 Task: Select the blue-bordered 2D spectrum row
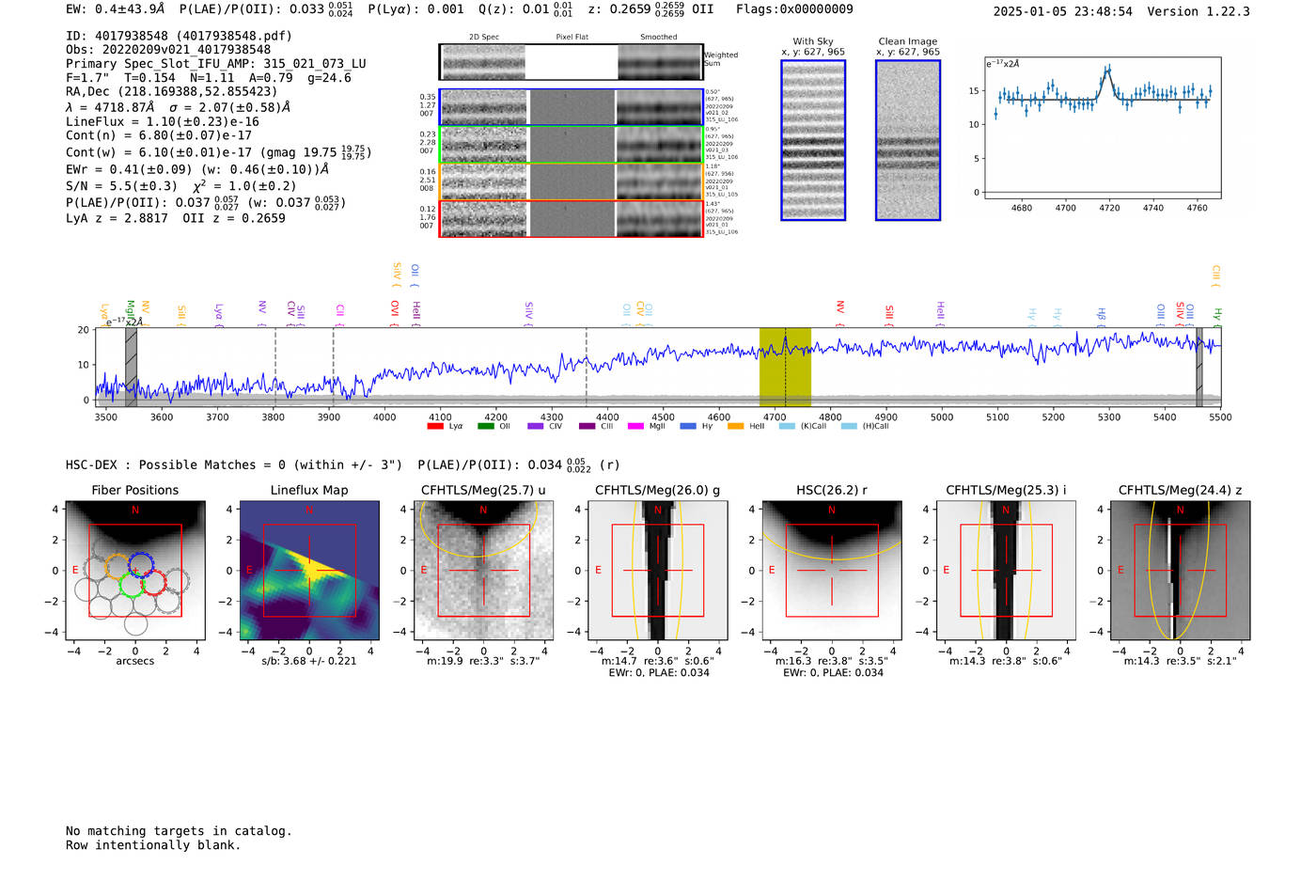click(572, 107)
